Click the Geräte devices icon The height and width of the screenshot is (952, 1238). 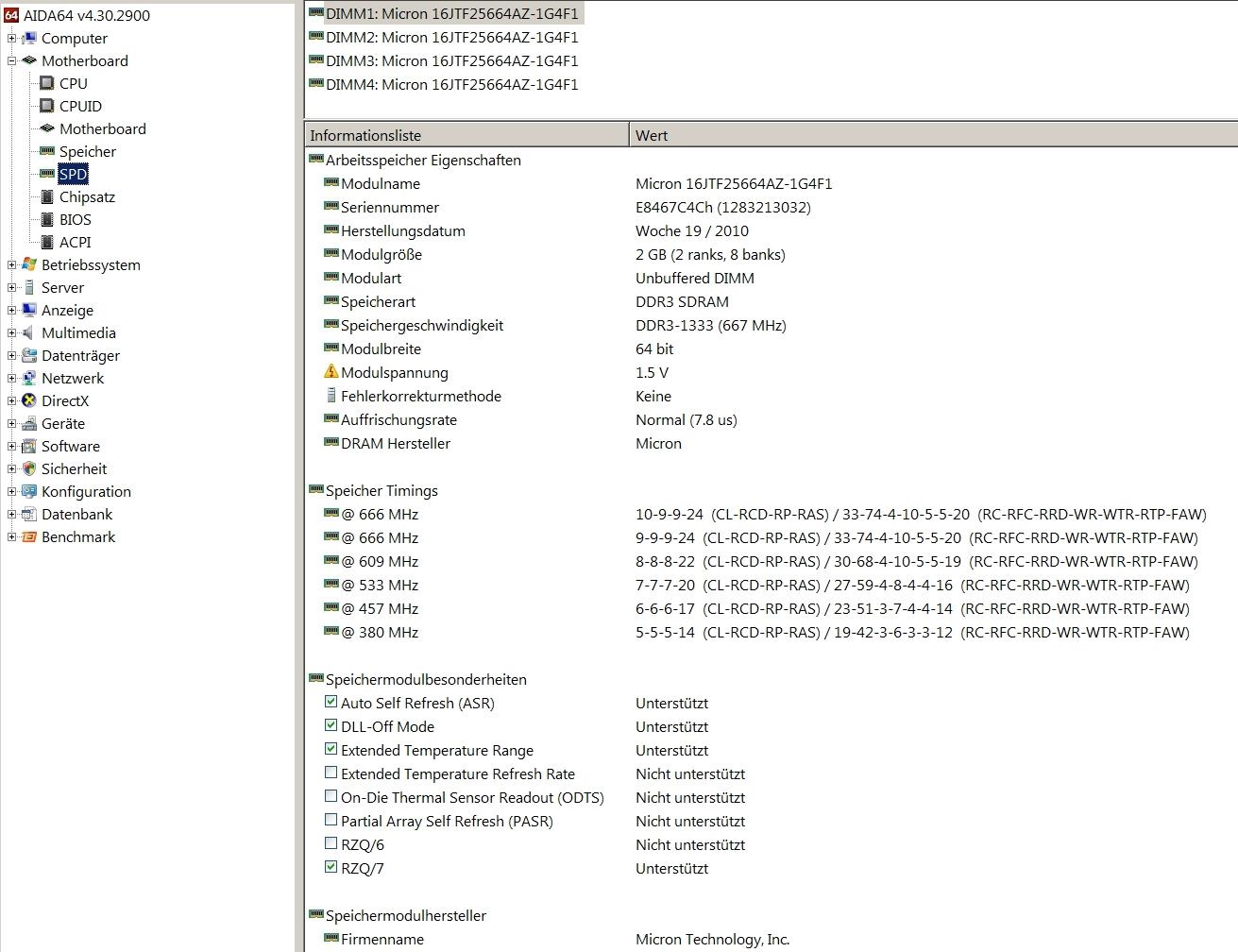tap(29, 423)
